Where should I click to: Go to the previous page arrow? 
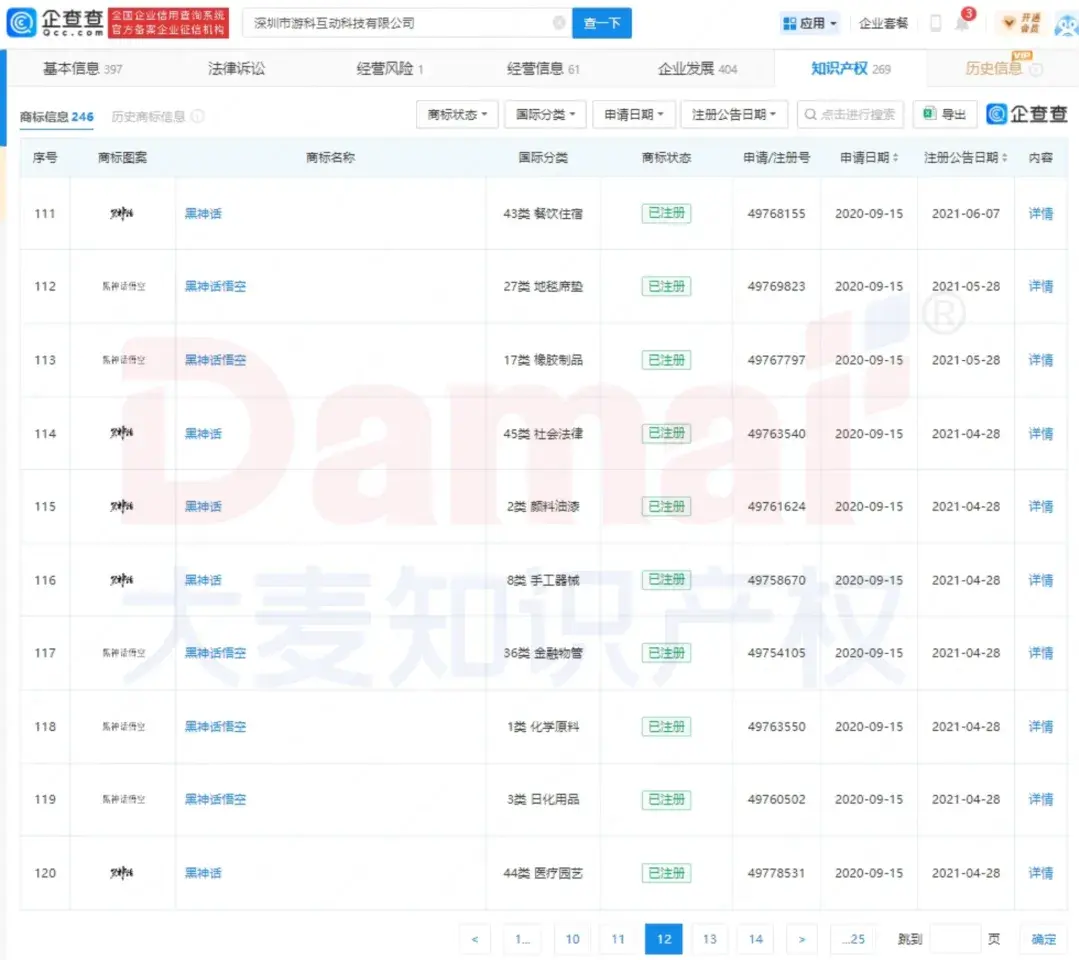(x=475, y=939)
